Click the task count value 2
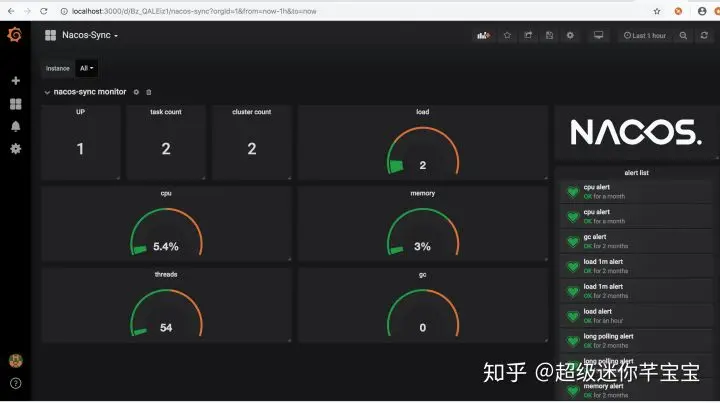This screenshot has width=720, height=403. [166, 149]
